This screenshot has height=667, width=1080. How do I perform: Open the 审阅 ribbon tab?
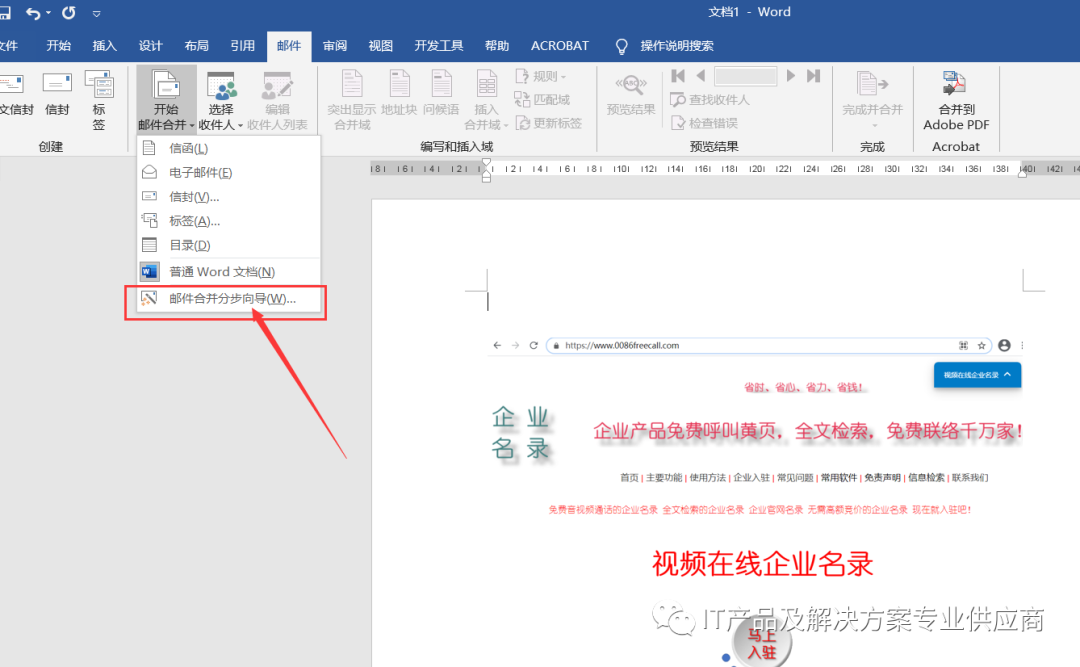[x=335, y=45]
